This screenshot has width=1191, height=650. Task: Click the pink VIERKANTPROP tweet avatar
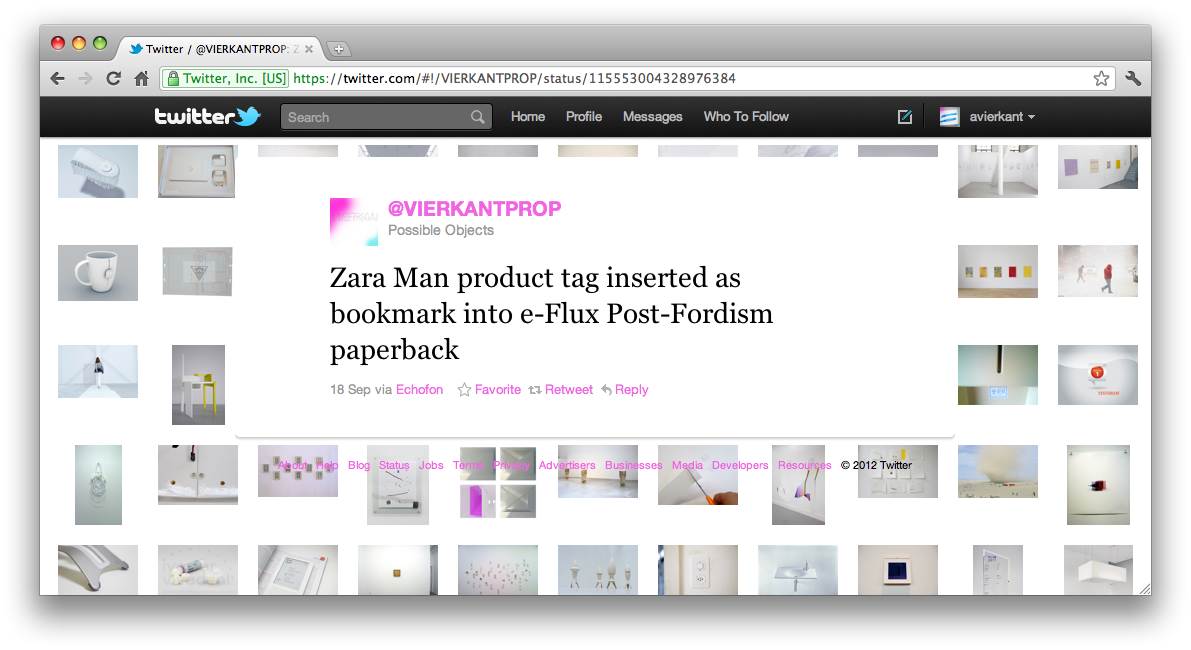click(x=354, y=222)
